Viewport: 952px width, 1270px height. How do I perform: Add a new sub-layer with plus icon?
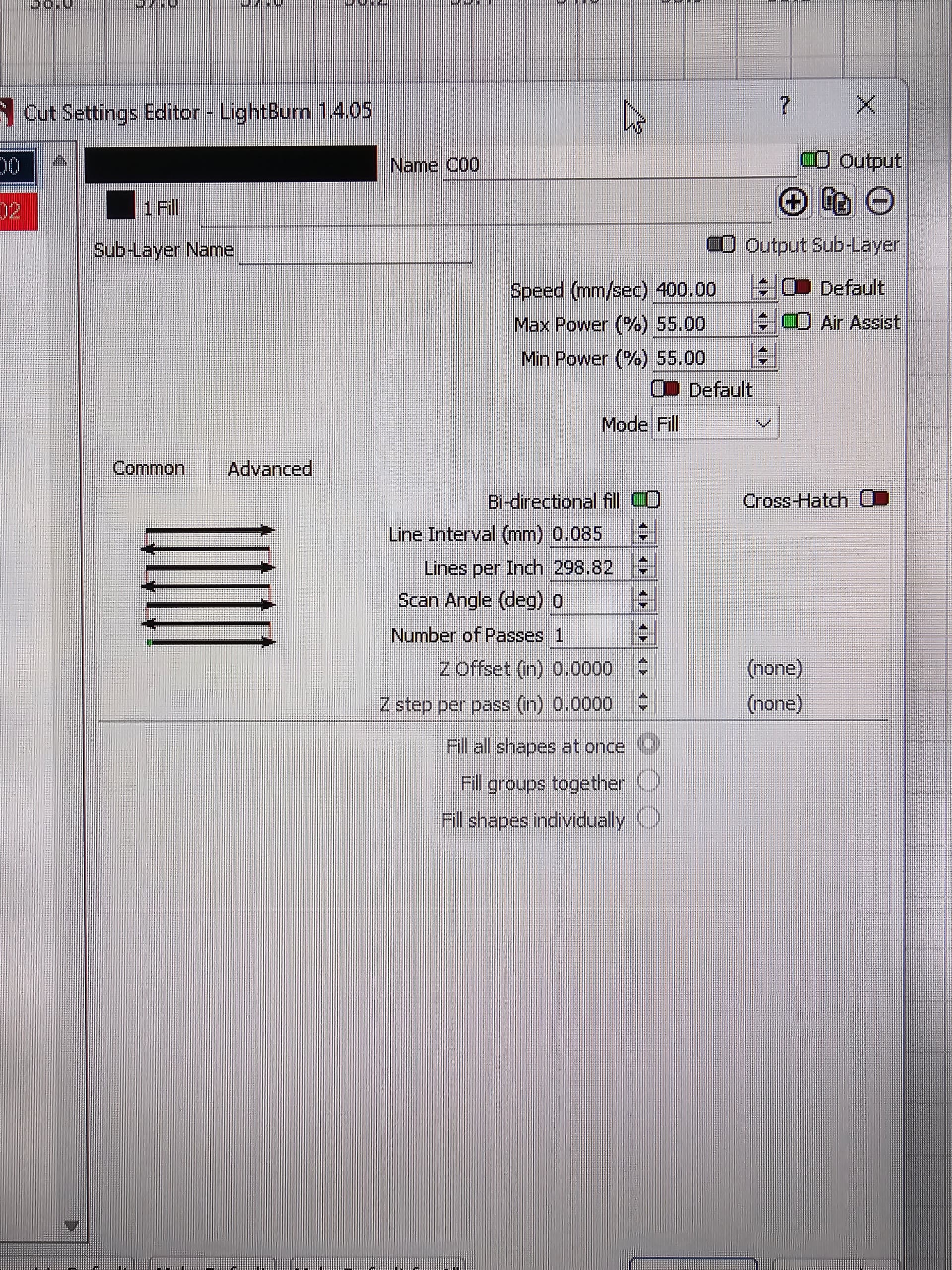pyautogui.click(x=793, y=202)
